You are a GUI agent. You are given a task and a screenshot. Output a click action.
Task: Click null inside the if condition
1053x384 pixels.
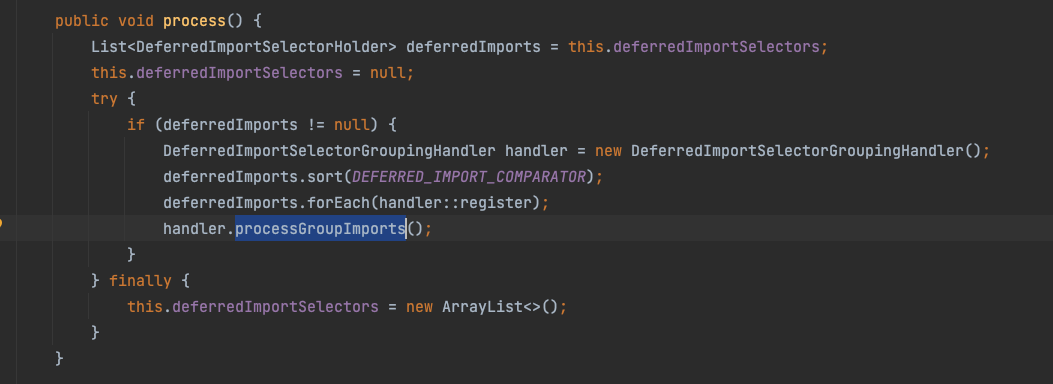point(352,125)
